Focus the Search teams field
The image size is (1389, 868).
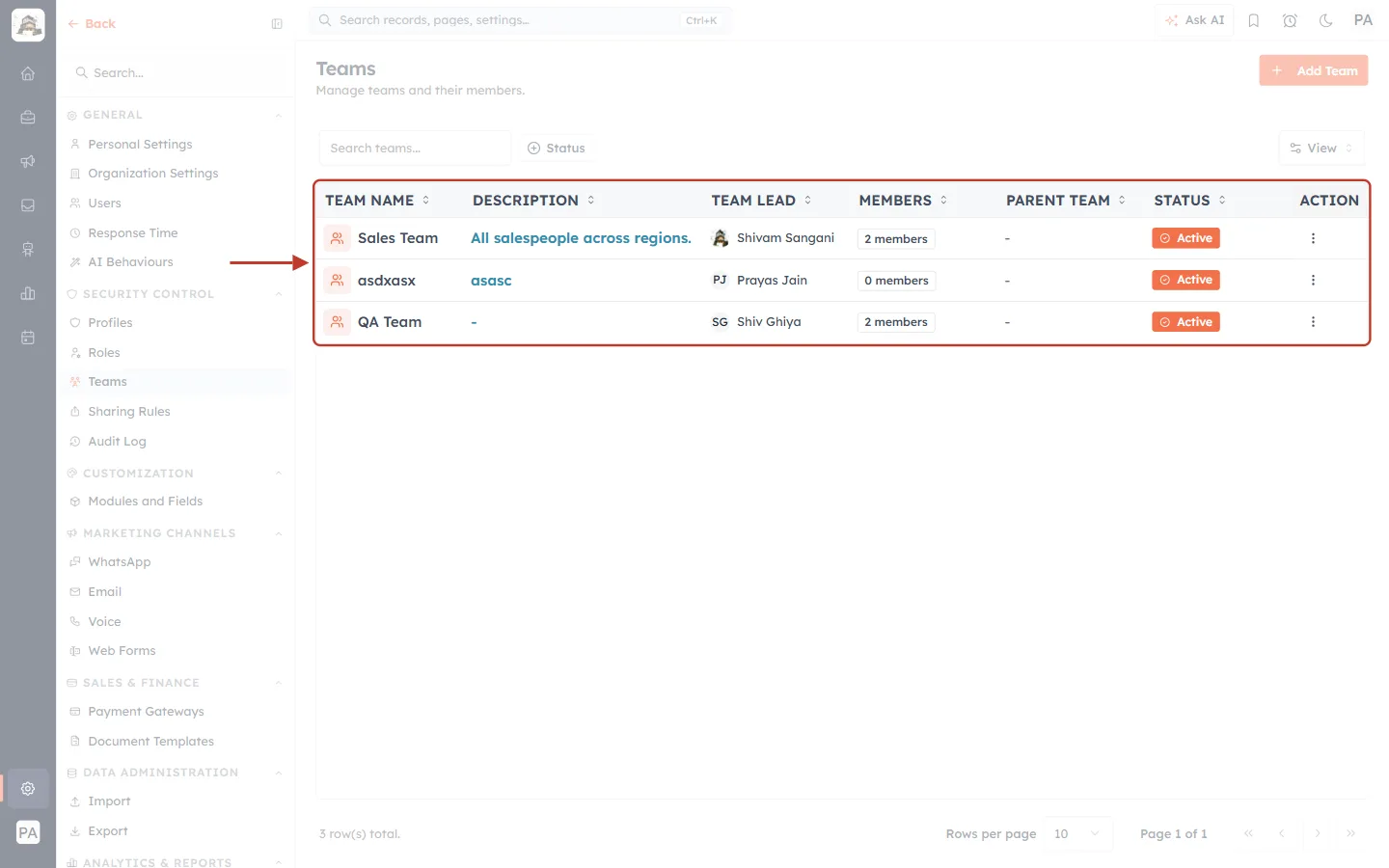(x=415, y=149)
